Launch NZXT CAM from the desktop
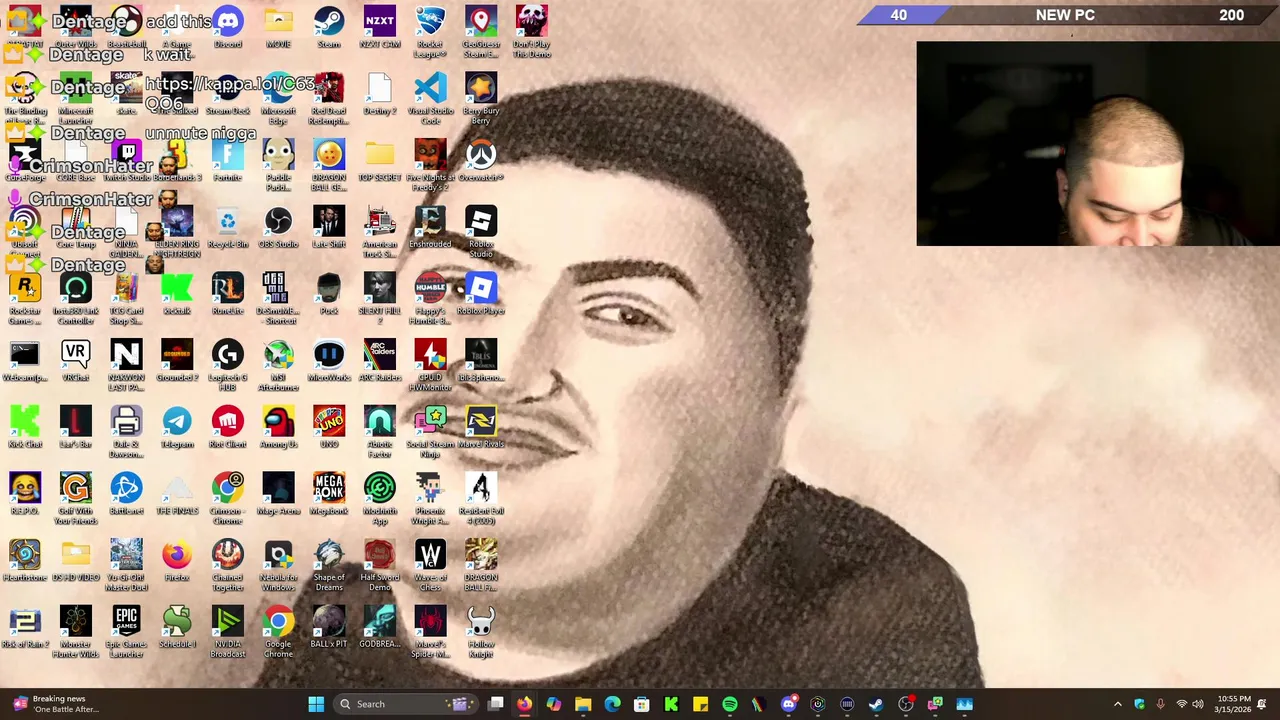1280x720 pixels. 379,27
